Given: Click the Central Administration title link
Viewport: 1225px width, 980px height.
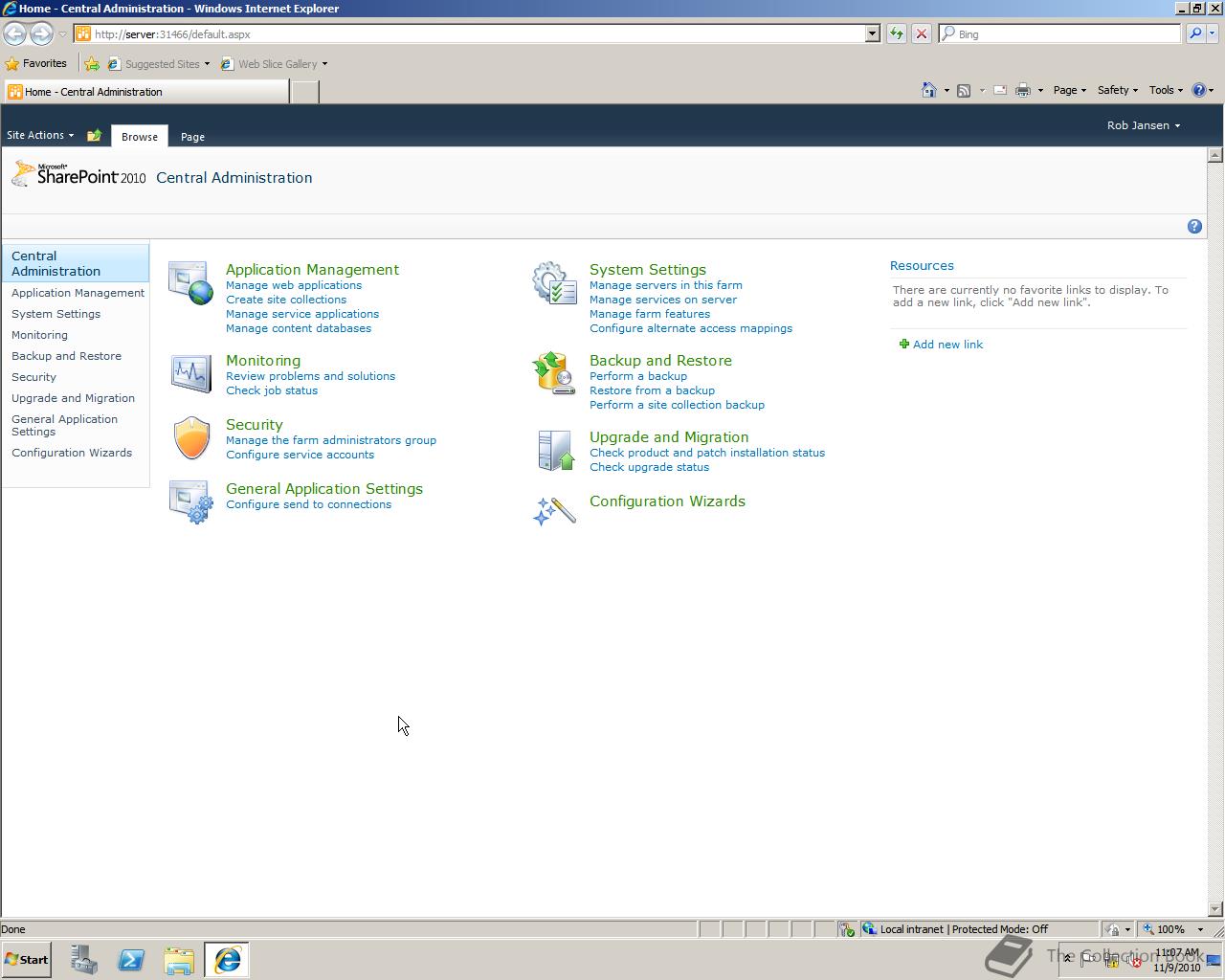Looking at the screenshot, I should tap(234, 178).
